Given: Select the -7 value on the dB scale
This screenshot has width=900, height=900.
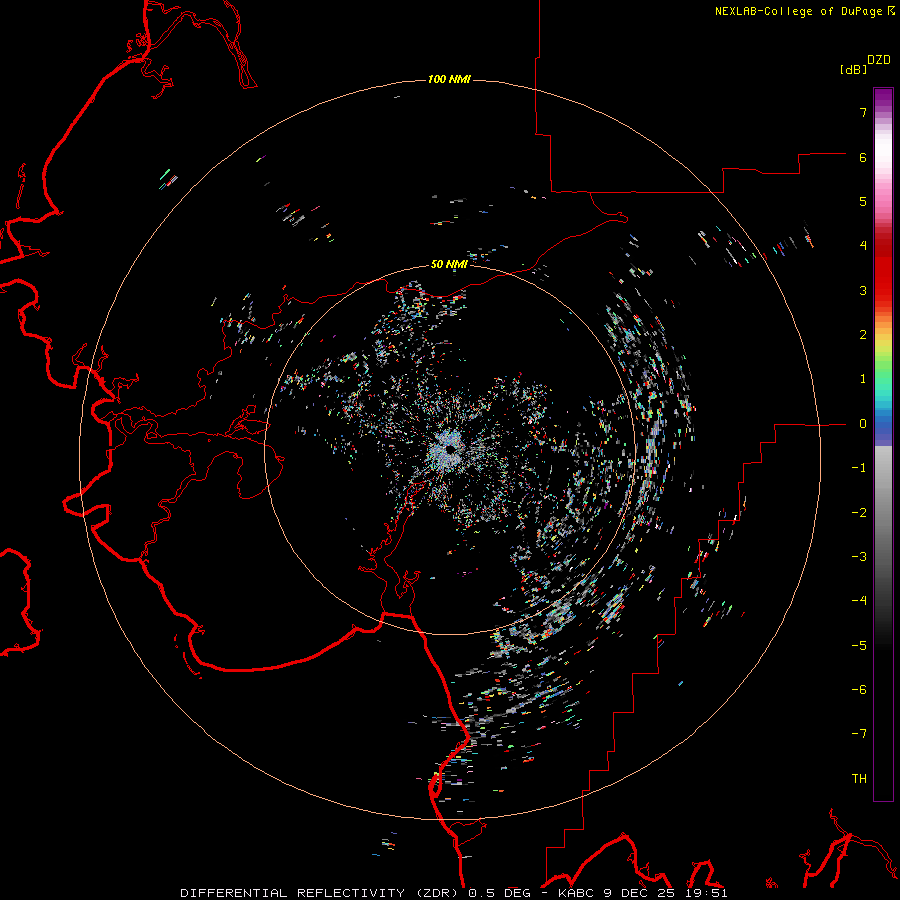Looking at the screenshot, I should [x=859, y=734].
